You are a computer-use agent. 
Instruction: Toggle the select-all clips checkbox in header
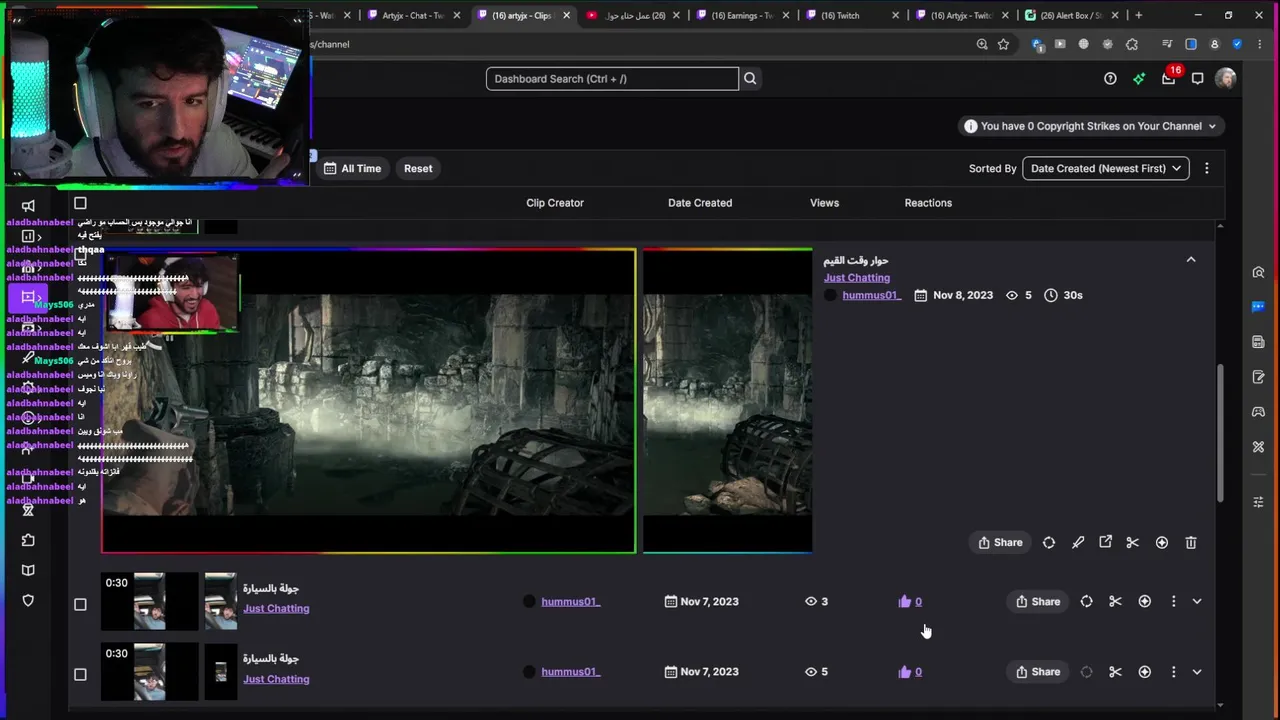coord(80,203)
